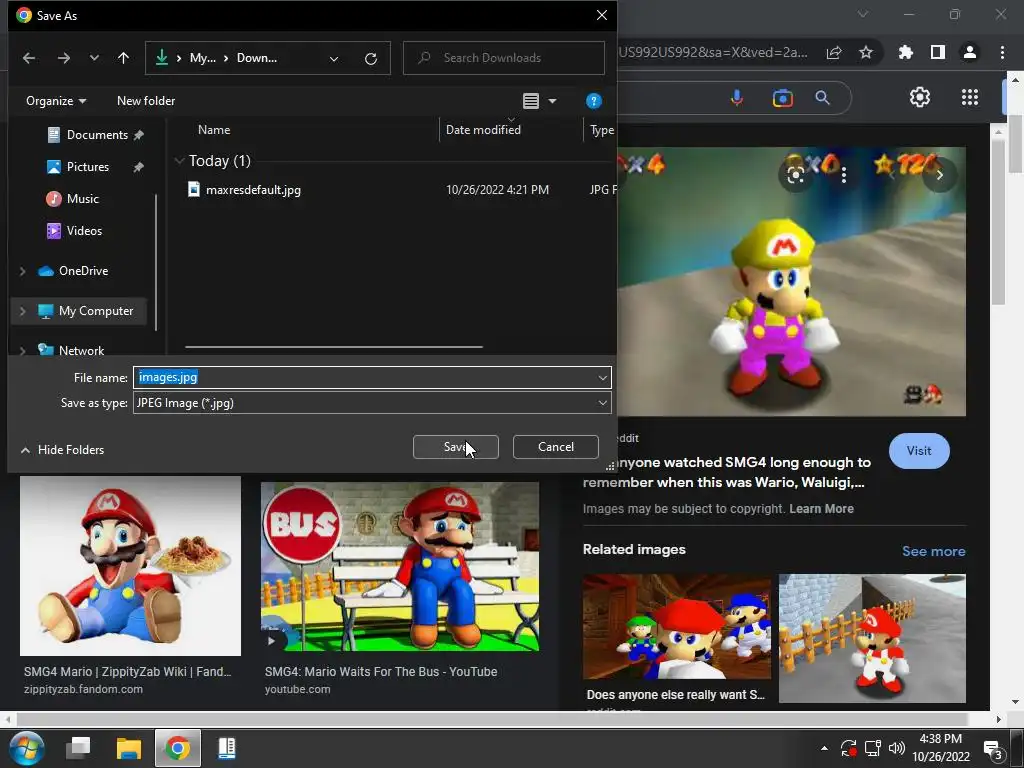Screen dimensions: 1024x768
Task: Refresh the Downloads folder view
Action: (x=371, y=59)
